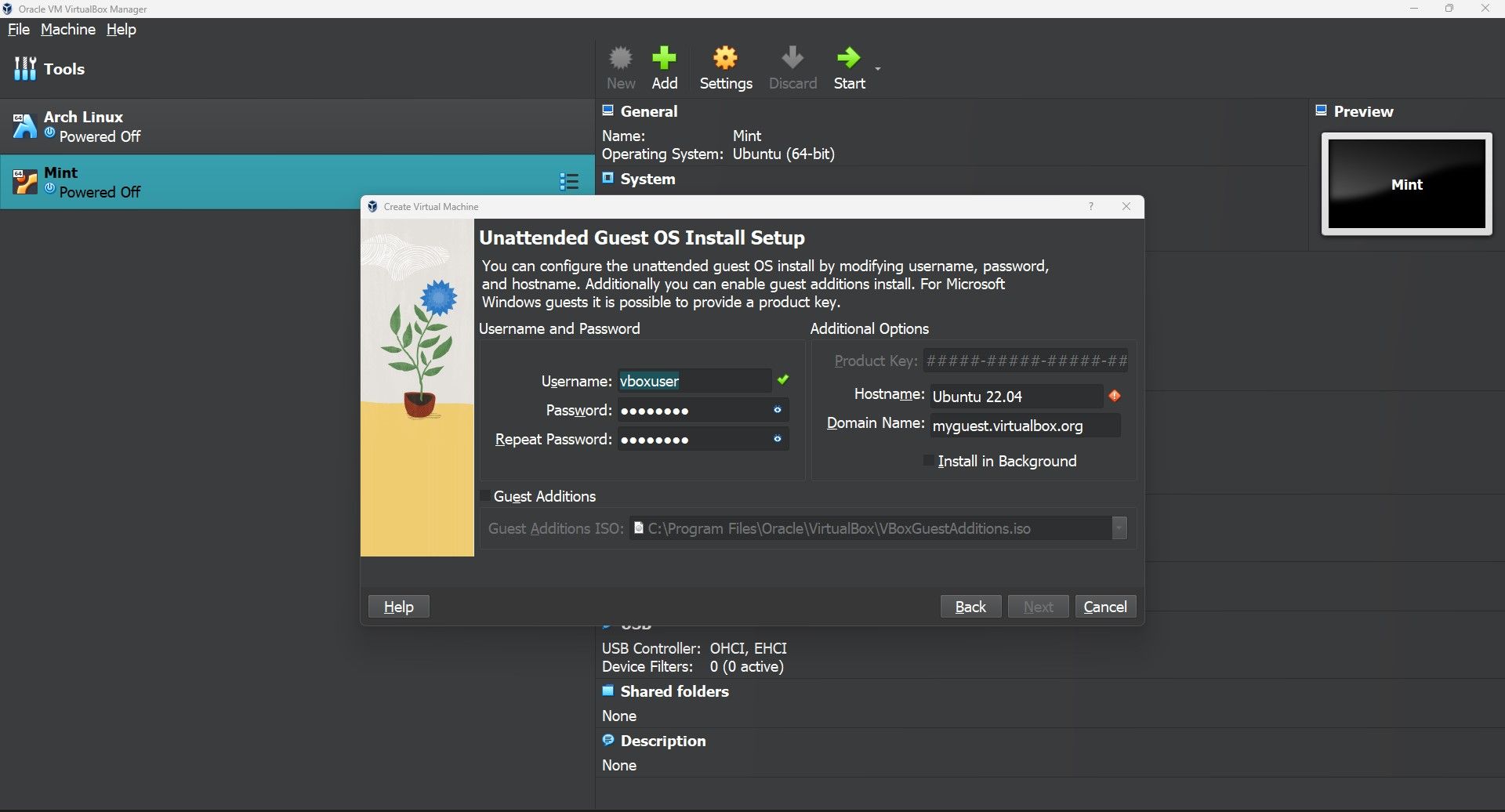Click the Repeat Password input field
Image resolution: width=1505 pixels, height=812 pixels.
(694, 439)
